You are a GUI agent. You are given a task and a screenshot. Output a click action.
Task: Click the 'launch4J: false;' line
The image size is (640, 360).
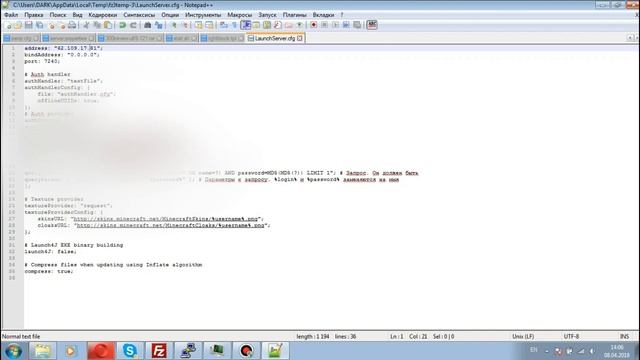pyautogui.click(x=50, y=252)
